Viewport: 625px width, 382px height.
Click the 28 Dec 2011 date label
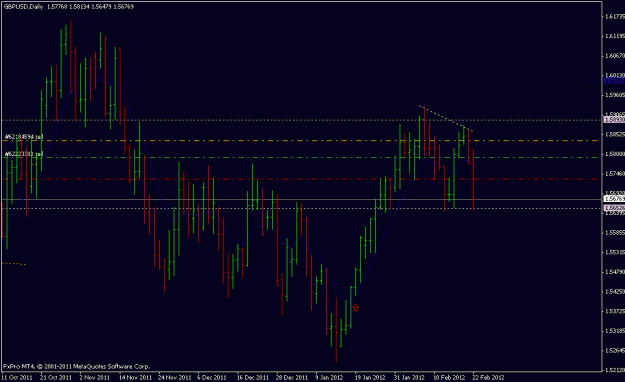click(x=292, y=377)
